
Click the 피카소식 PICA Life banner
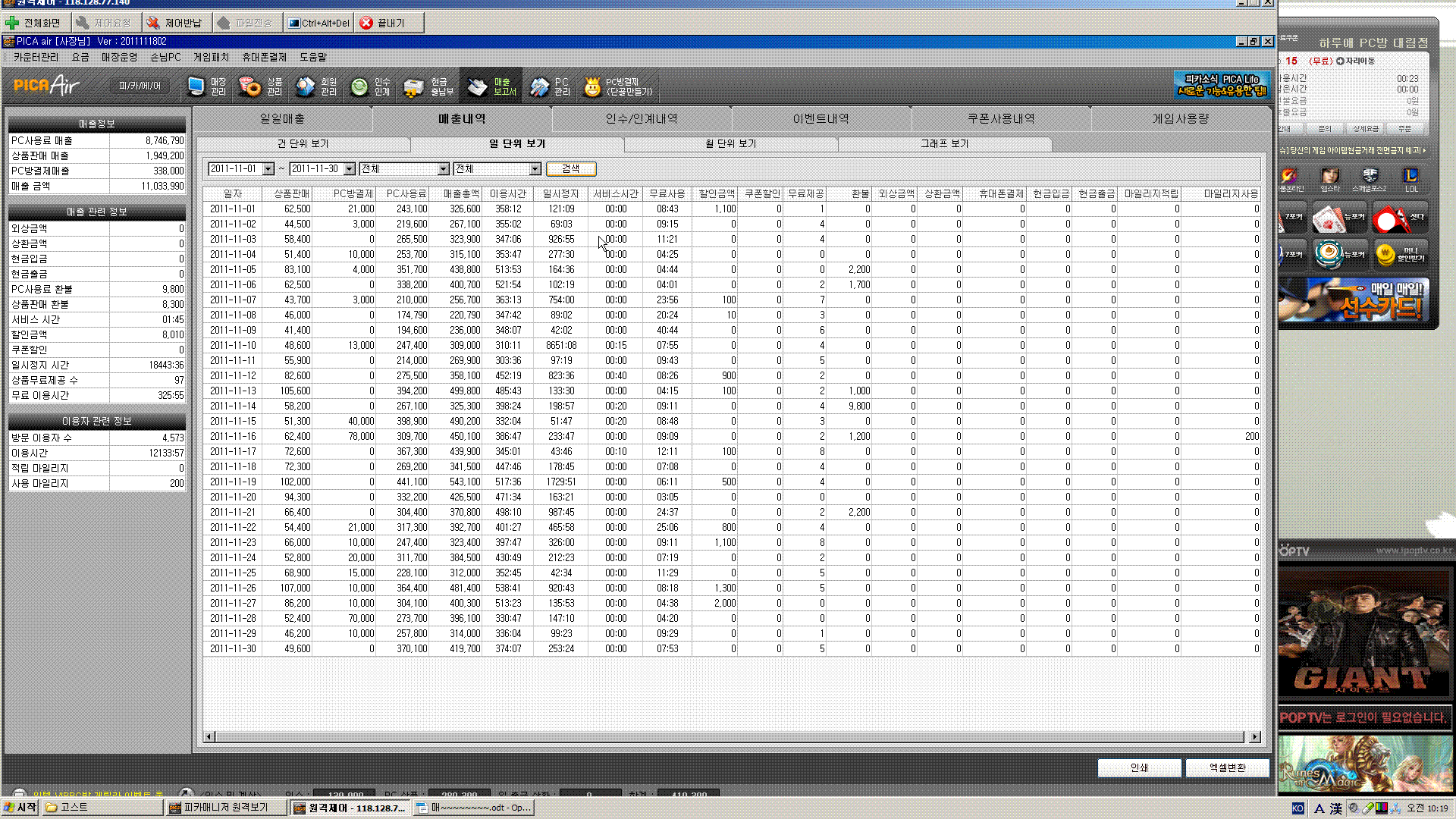1222,85
